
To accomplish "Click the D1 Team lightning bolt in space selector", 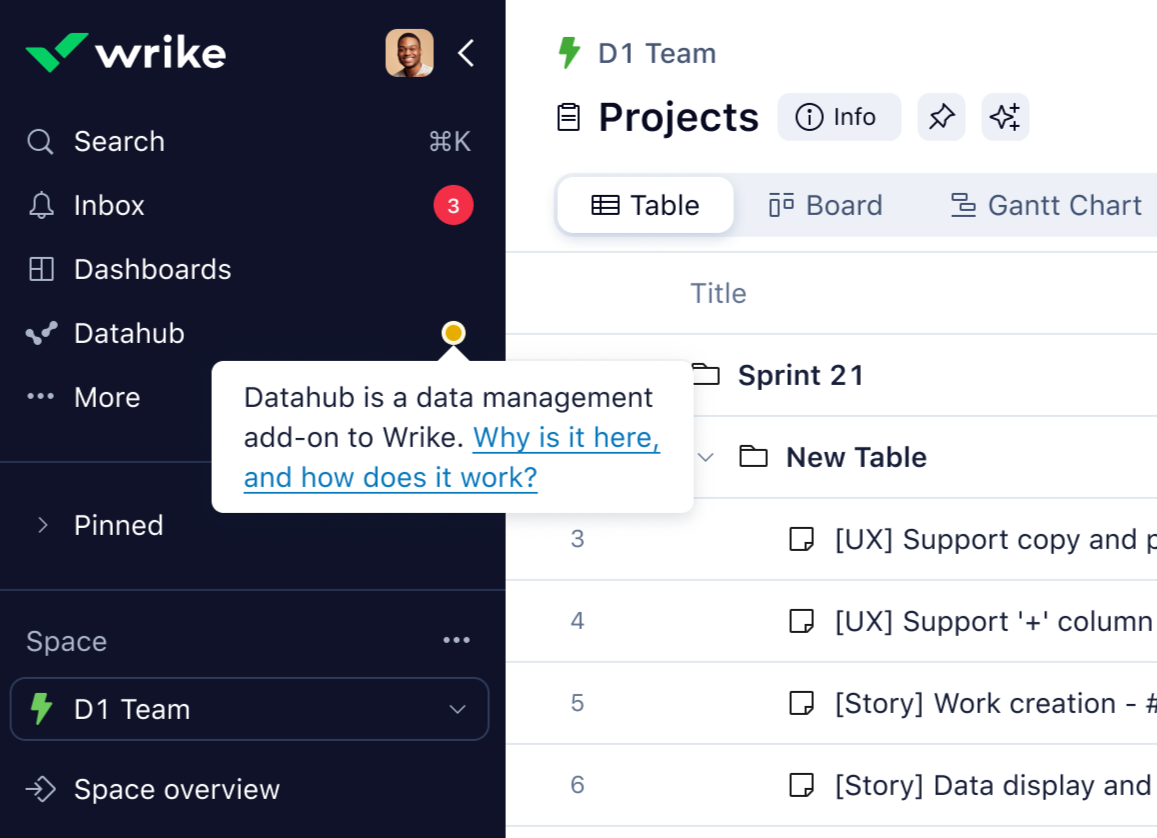I will [41, 709].
